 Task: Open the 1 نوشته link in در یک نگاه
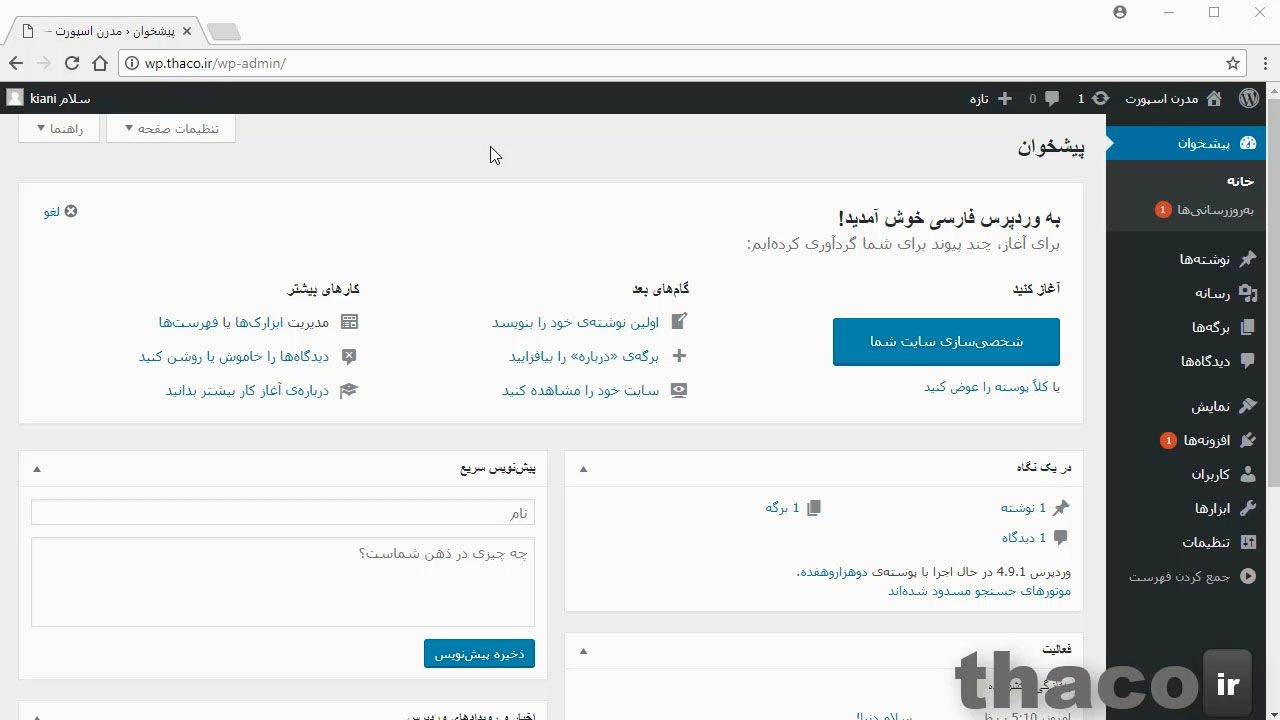1023,508
